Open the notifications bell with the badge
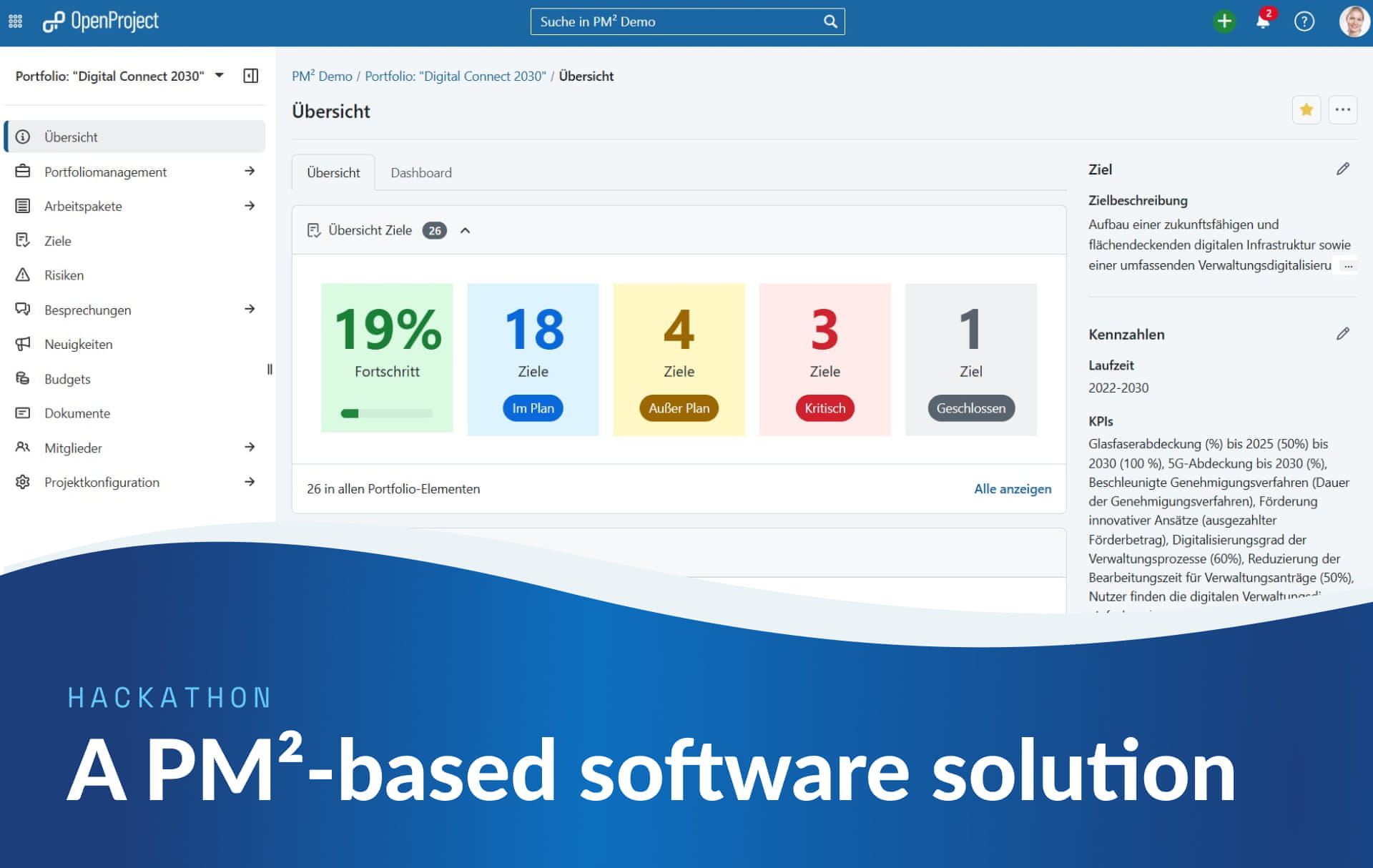The height and width of the screenshot is (868, 1373). [1264, 21]
